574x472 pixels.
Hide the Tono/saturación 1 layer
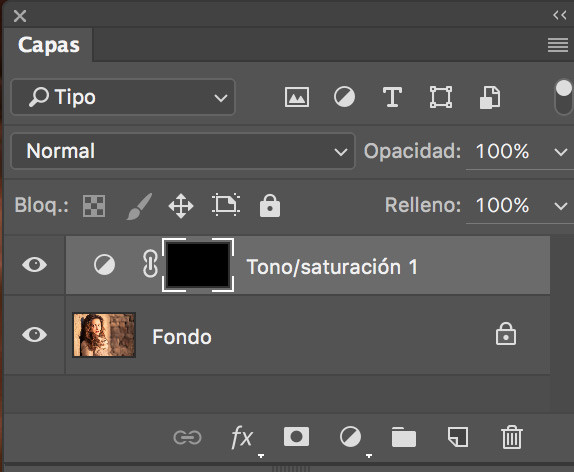[34, 265]
